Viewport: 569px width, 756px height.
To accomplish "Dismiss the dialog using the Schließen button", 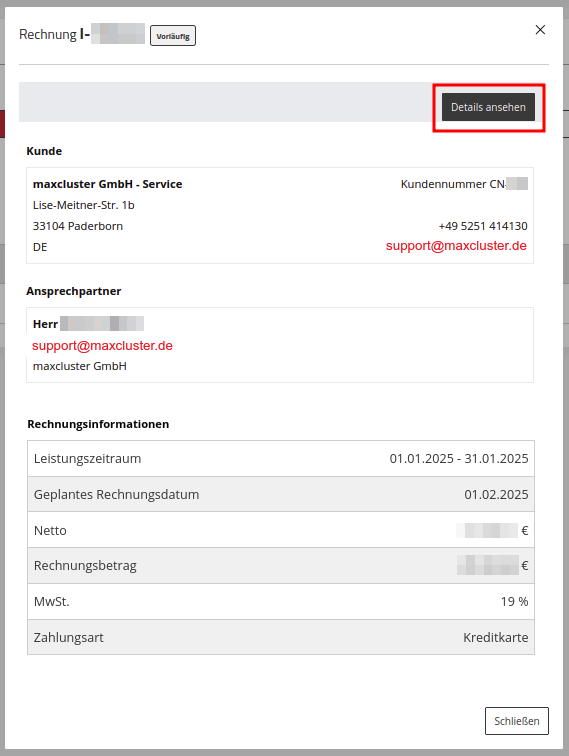I will pos(516,721).
